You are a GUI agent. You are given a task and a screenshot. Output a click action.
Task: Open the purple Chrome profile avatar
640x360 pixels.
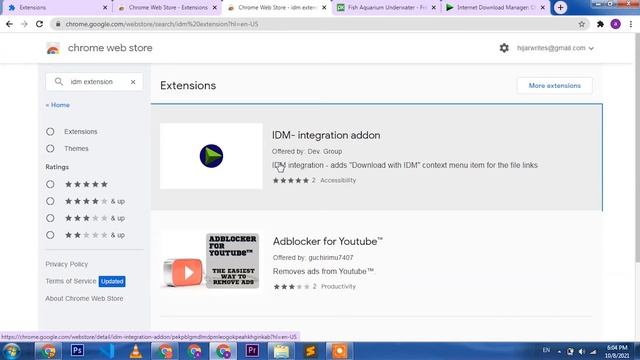tap(616, 24)
